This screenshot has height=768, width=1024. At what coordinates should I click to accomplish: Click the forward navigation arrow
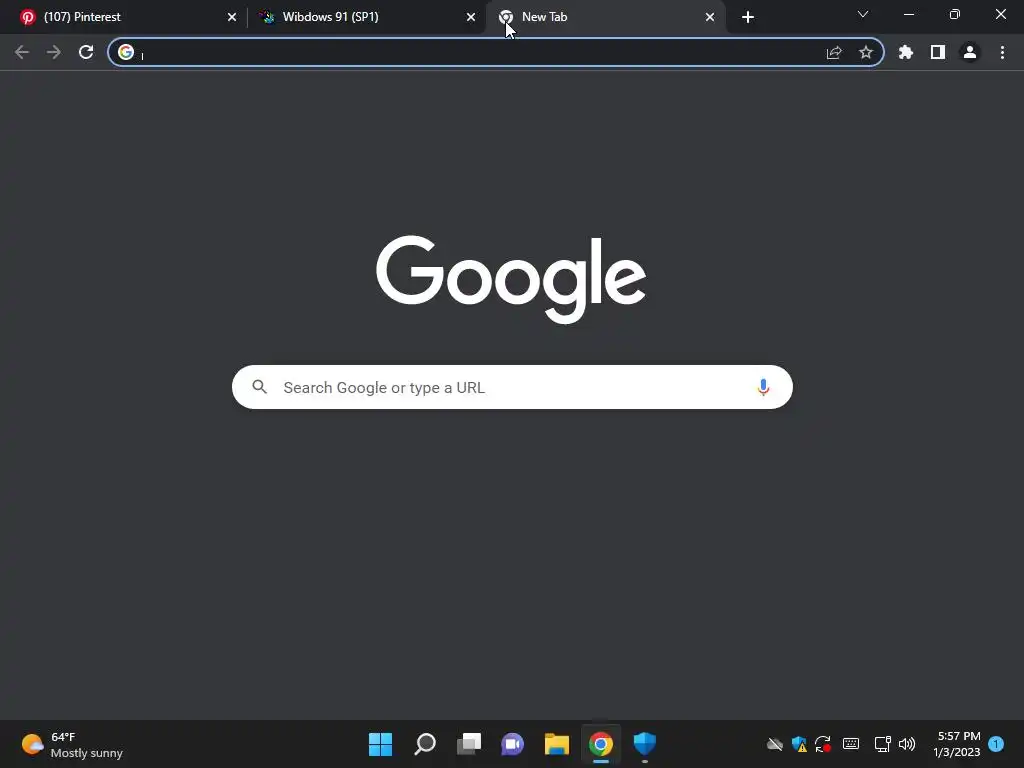coord(54,52)
